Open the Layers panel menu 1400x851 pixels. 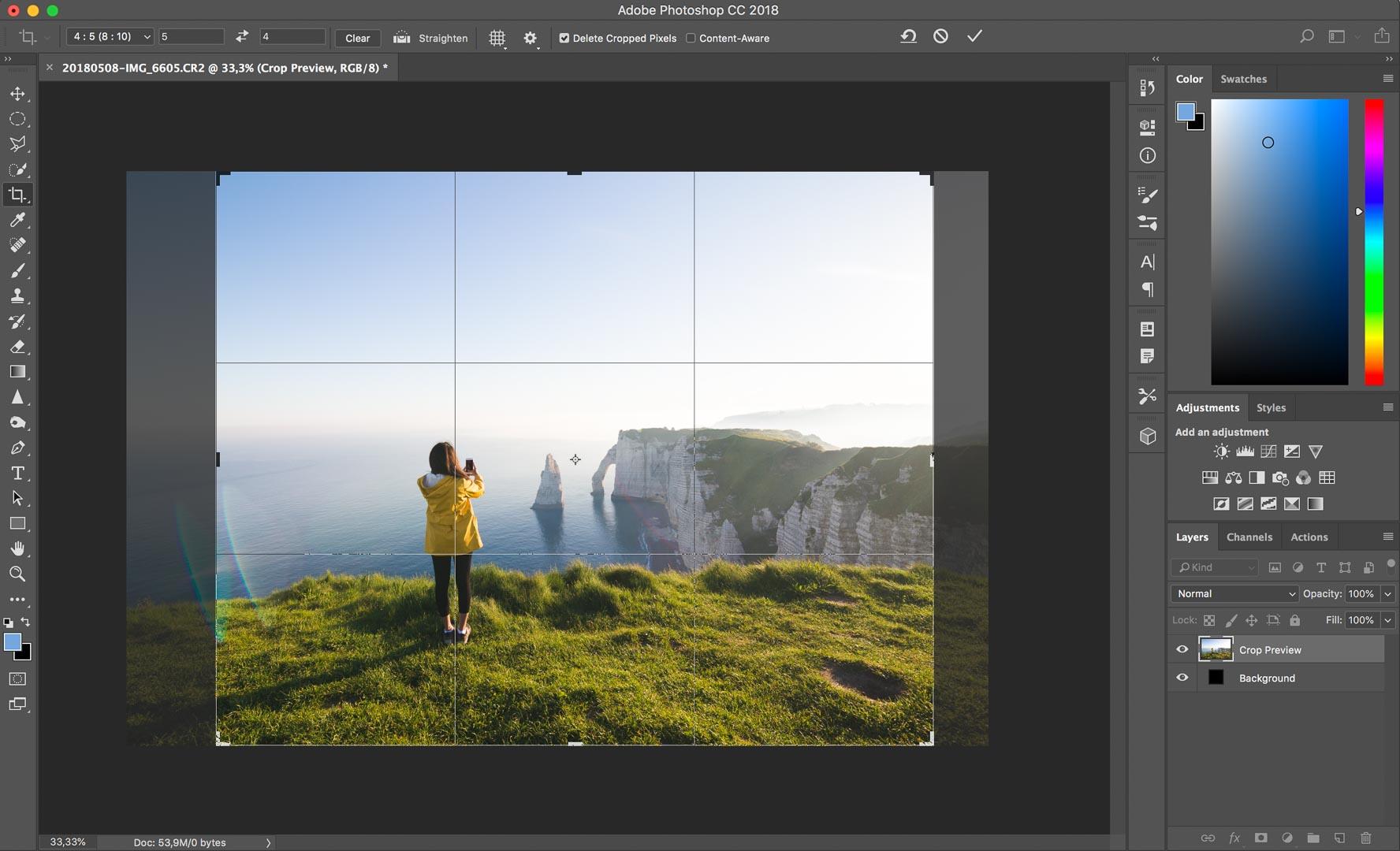tap(1388, 537)
